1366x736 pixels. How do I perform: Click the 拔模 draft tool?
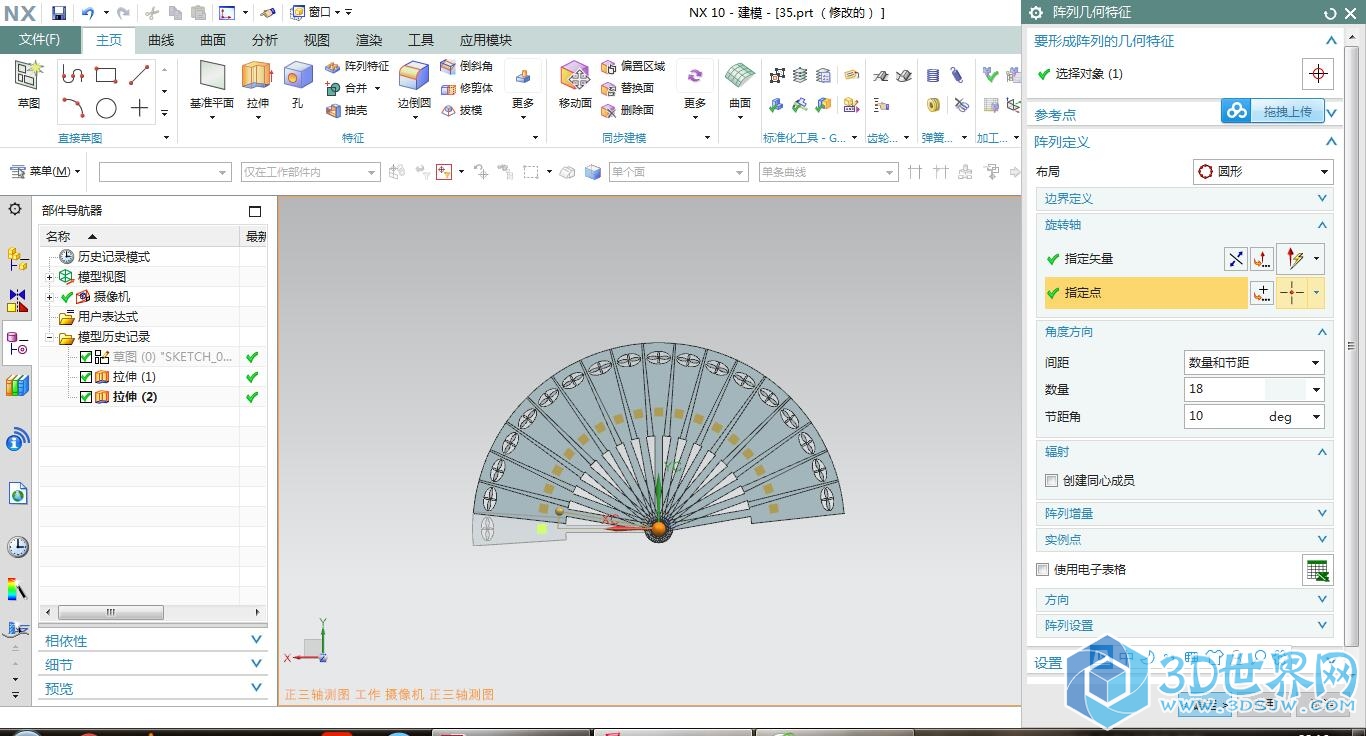point(462,110)
